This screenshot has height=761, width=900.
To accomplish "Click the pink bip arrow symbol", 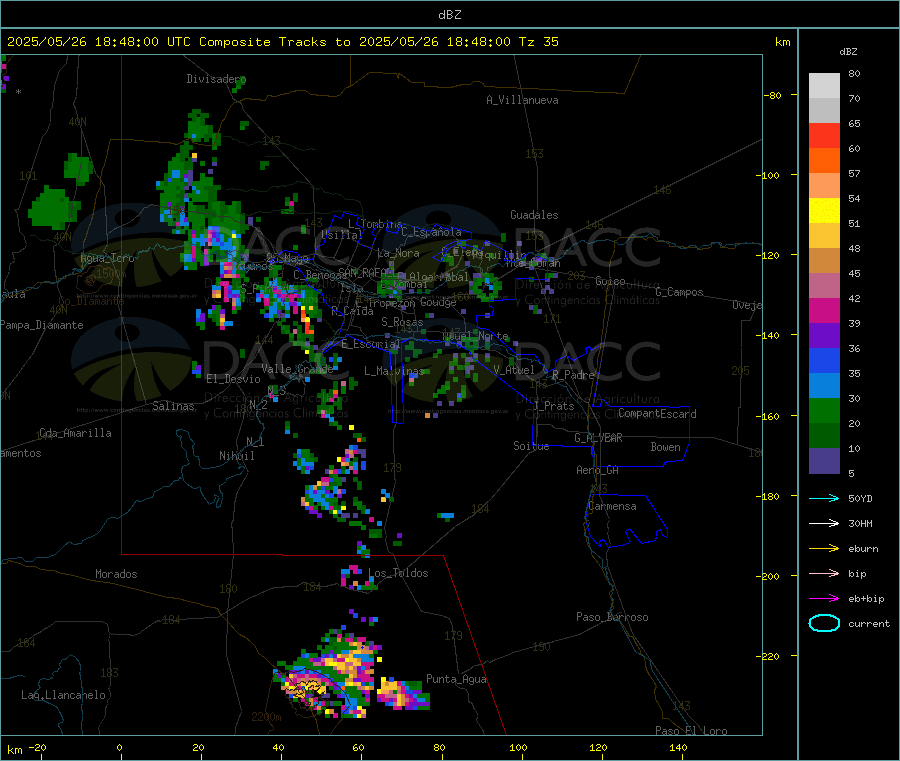I will tap(824, 573).
